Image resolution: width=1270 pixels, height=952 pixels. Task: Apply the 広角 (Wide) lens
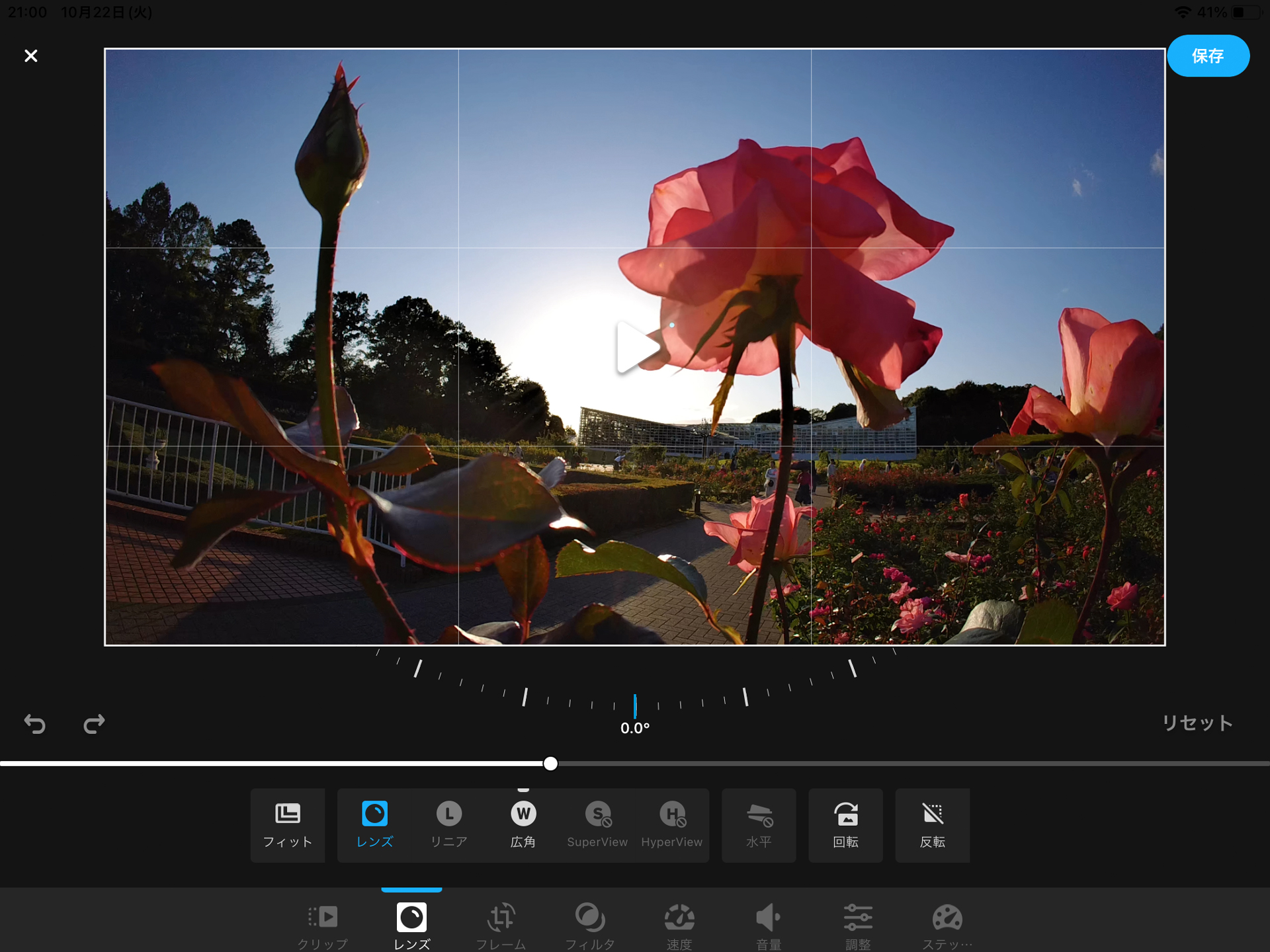pyautogui.click(x=523, y=824)
